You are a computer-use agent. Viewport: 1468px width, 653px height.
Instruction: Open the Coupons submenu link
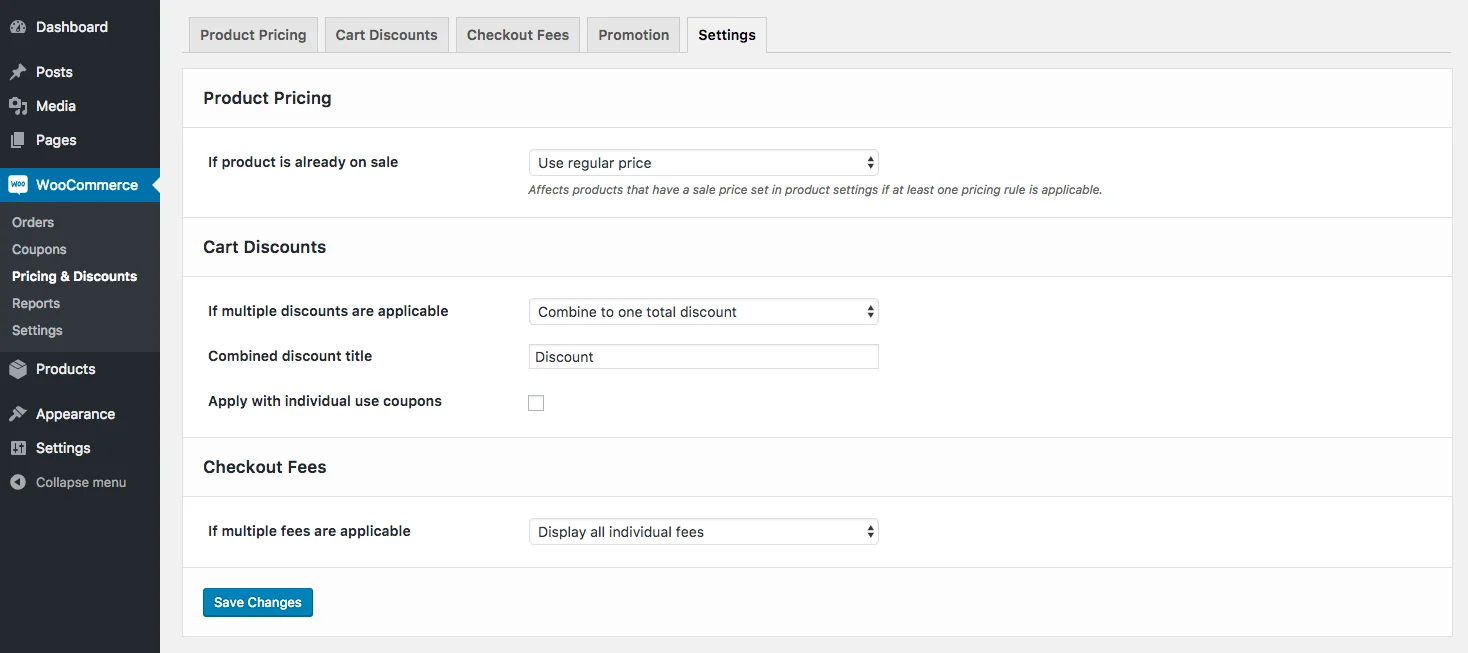pyautogui.click(x=39, y=249)
